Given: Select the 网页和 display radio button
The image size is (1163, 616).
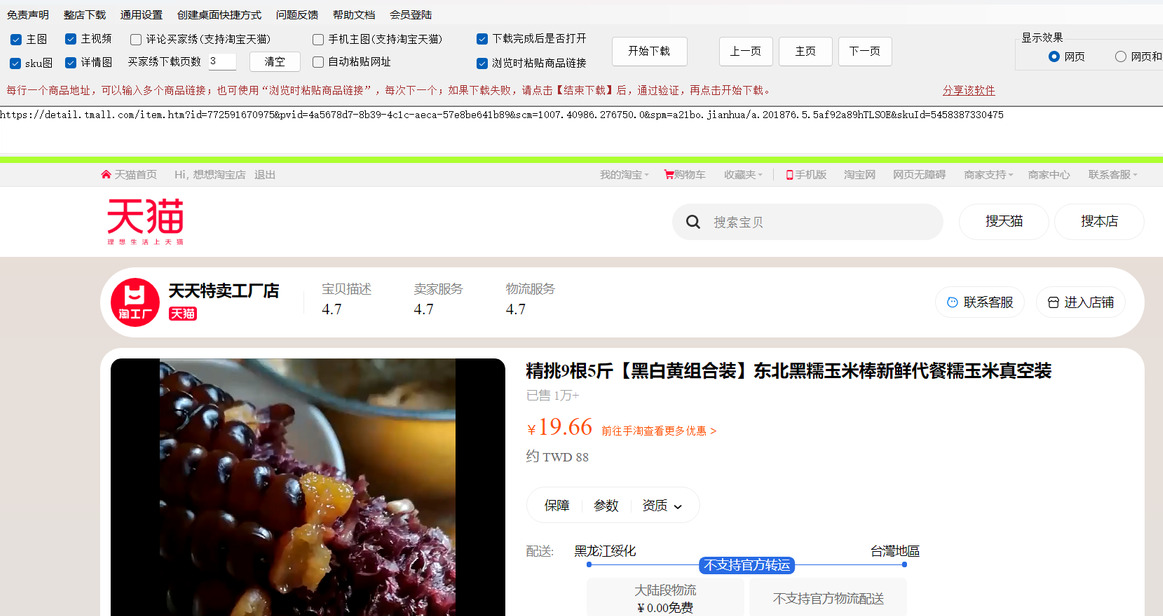Looking at the screenshot, I should [1121, 56].
